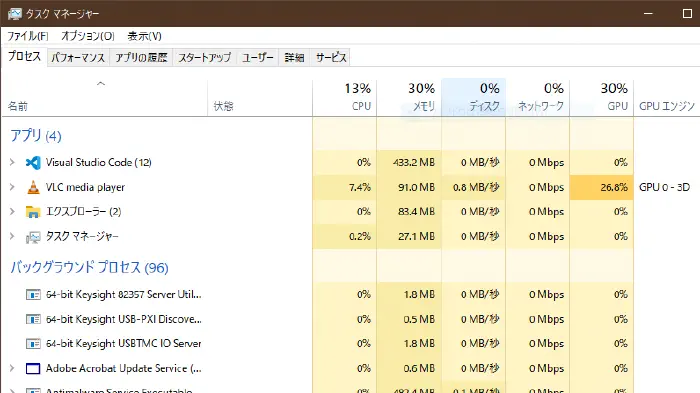700x393 pixels.
Task: Open the 表示(V) menu
Action: tap(144, 36)
